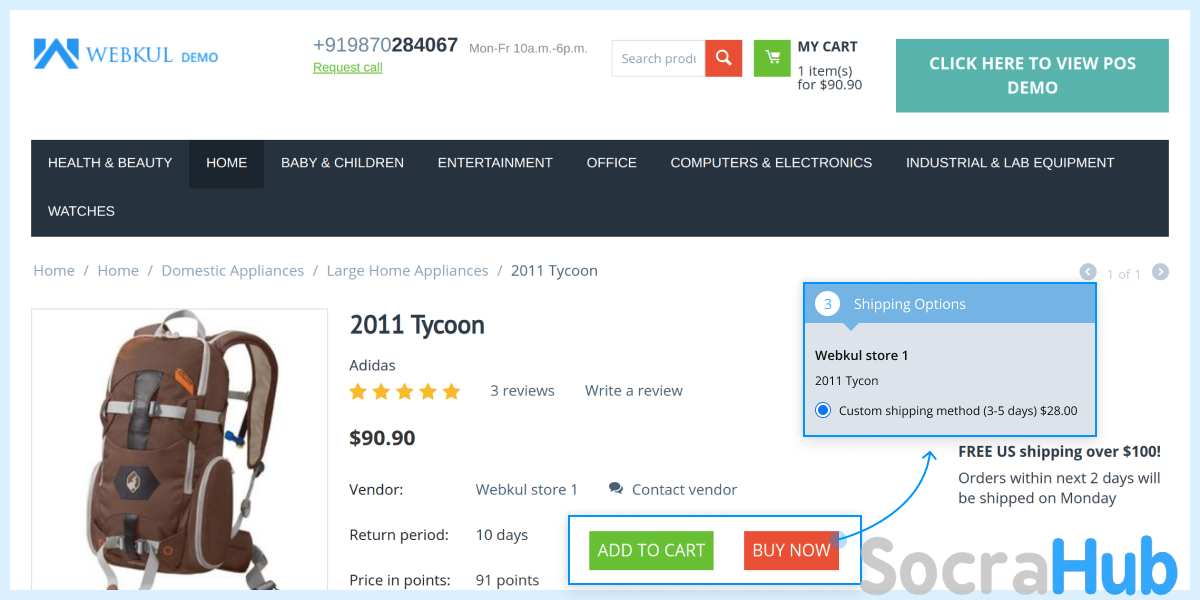Open Health & Beauty menu
The width and height of the screenshot is (1200, 600).
click(110, 163)
